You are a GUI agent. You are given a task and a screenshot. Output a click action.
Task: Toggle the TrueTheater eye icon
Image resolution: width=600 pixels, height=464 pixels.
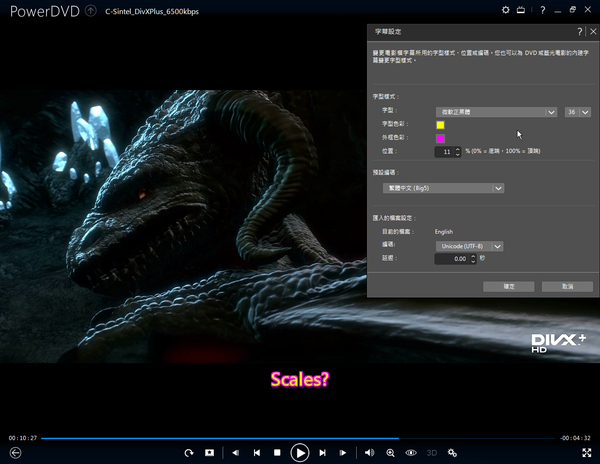[x=411, y=453]
